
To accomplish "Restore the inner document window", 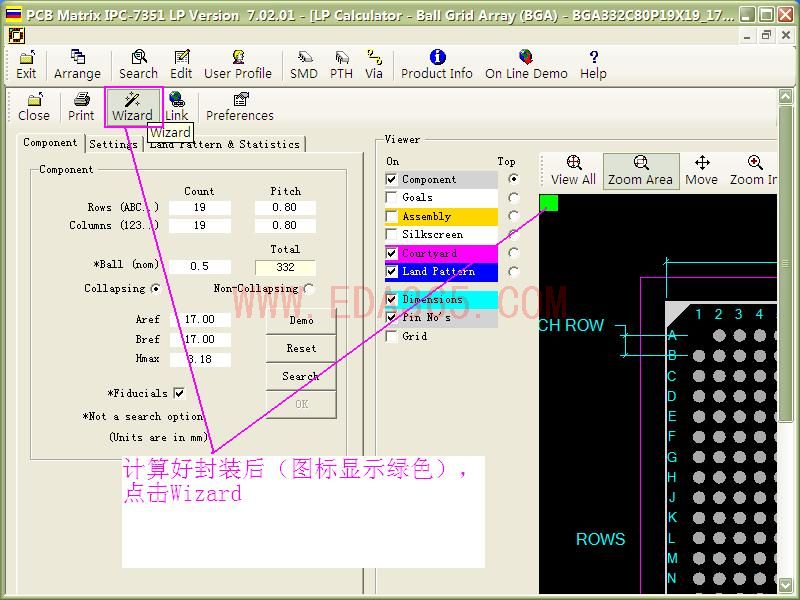I will pos(766,35).
